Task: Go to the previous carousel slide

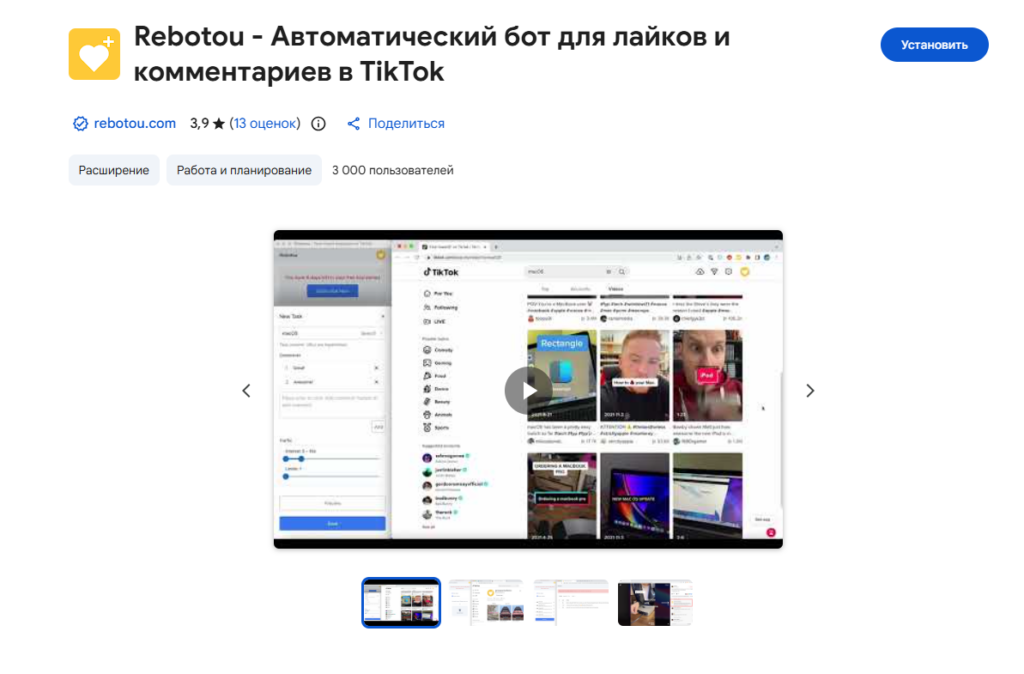Action: (246, 391)
